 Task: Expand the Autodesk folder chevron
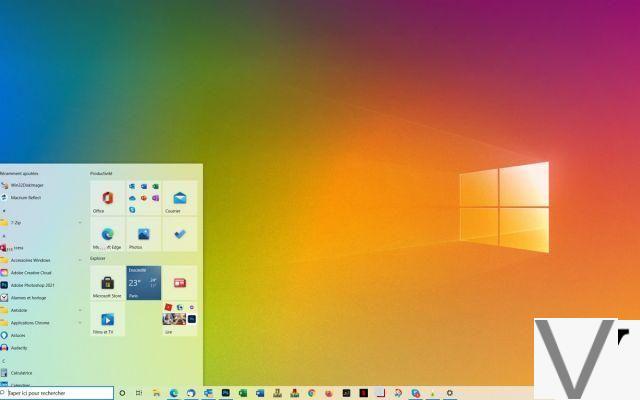pos(80,310)
